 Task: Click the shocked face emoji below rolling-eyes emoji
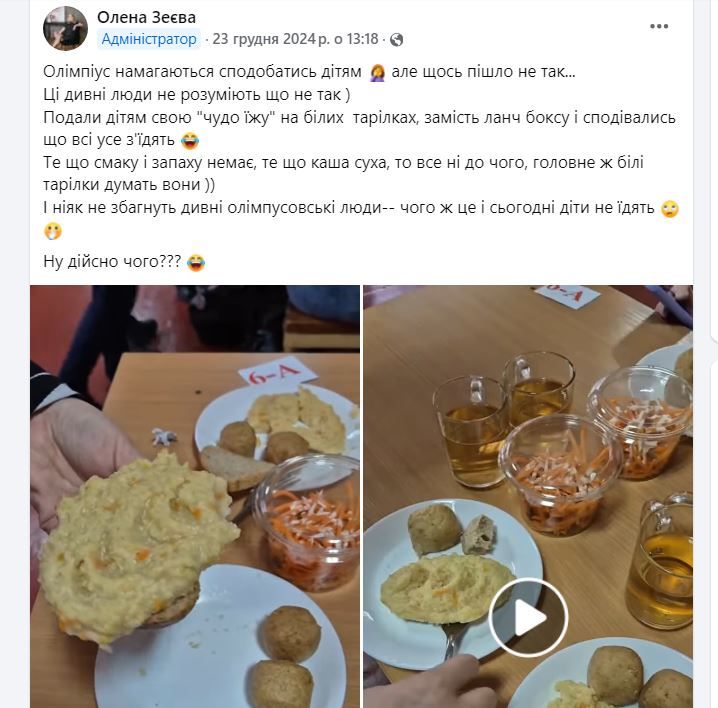(x=52, y=231)
